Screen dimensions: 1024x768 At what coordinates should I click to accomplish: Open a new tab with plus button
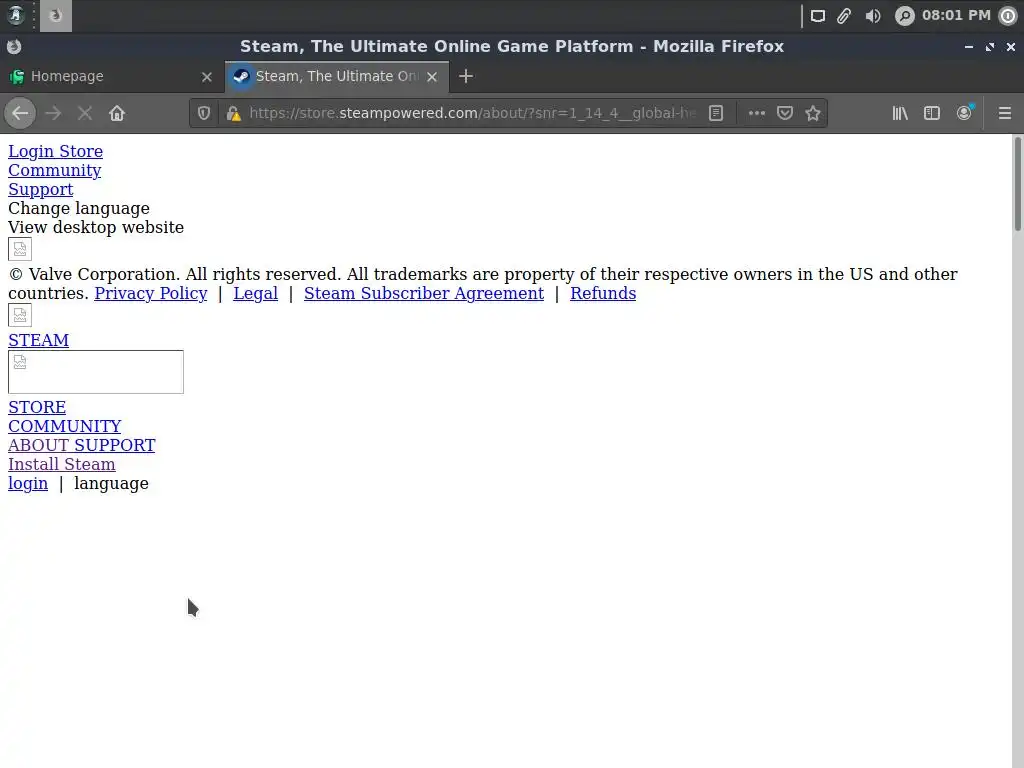click(466, 76)
